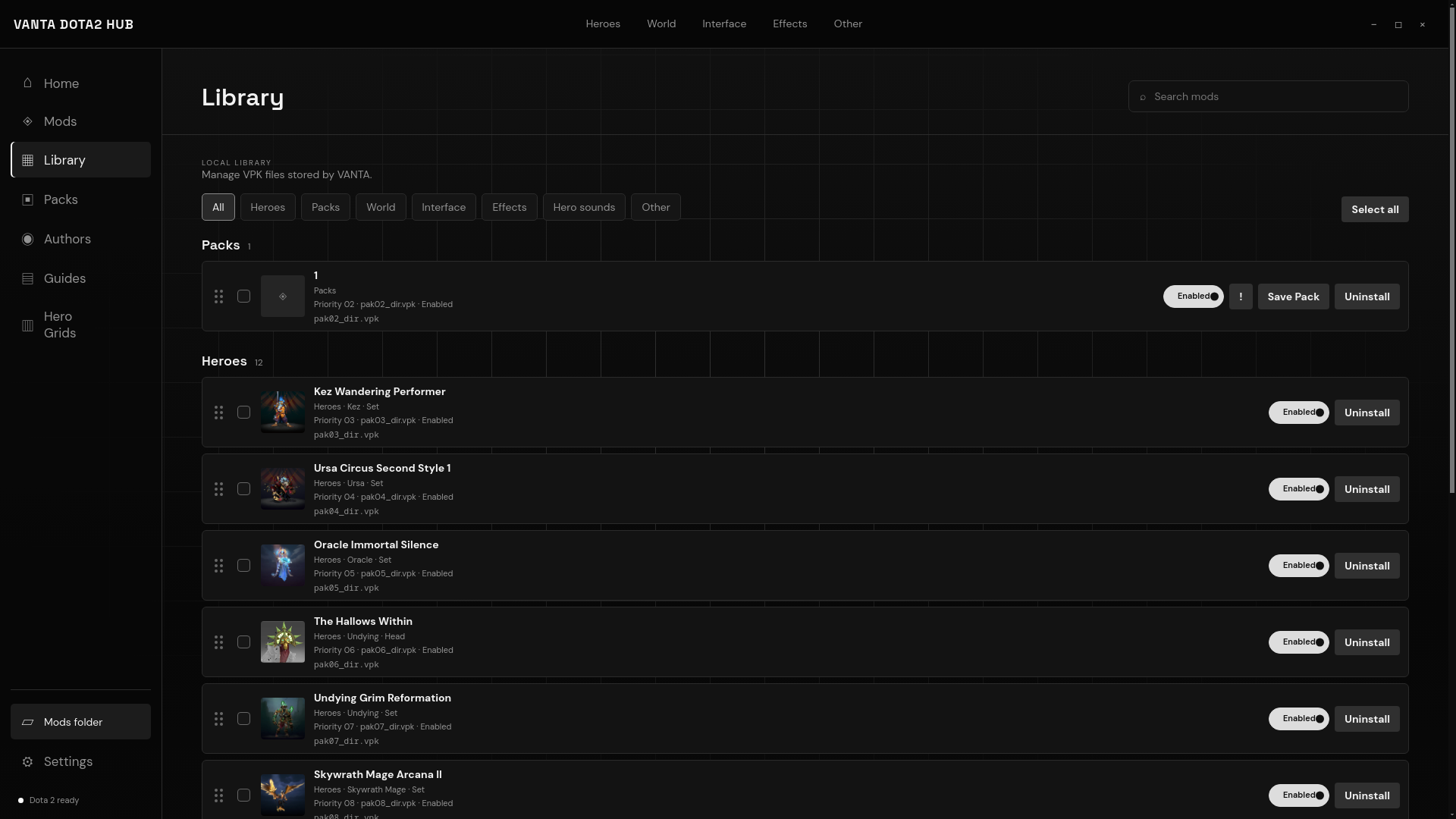The image size is (1456, 819).
Task: Open the Home page in sidebar
Action: click(80, 83)
